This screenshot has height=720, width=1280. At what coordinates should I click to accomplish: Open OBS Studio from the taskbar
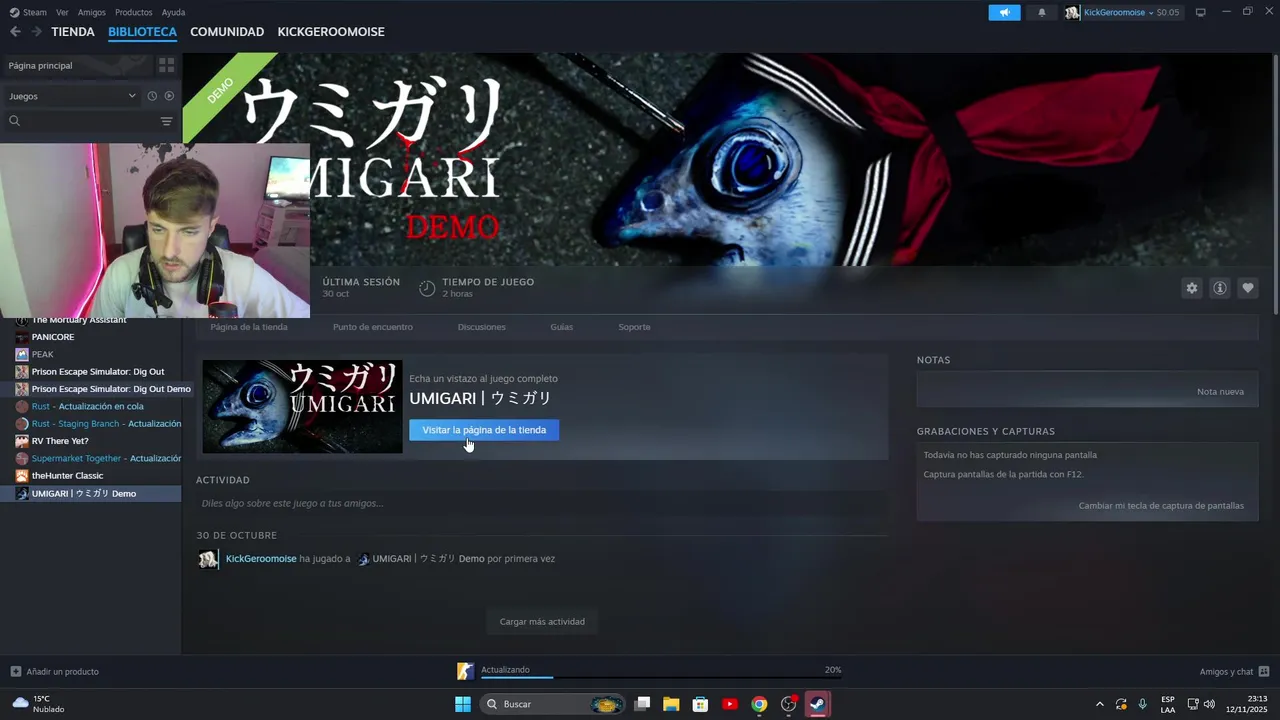pyautogui.click(x=789, y=704)
